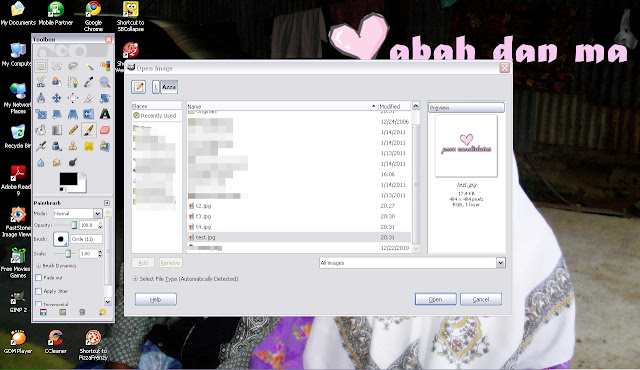Select the Crop tool
This screenshot has height=370, width=640.
[89, 98]
